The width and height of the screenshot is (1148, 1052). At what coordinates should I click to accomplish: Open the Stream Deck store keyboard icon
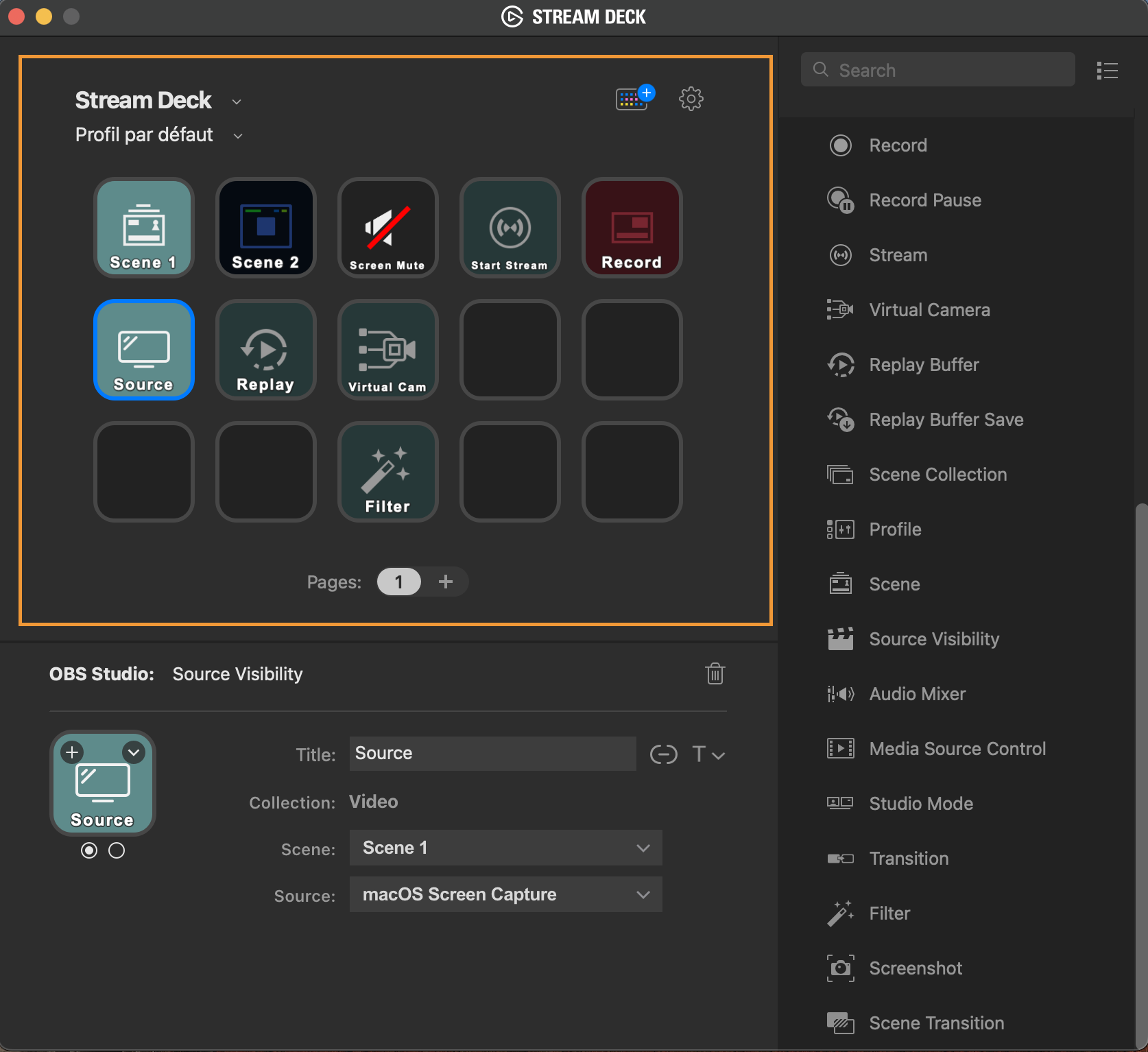632,99
